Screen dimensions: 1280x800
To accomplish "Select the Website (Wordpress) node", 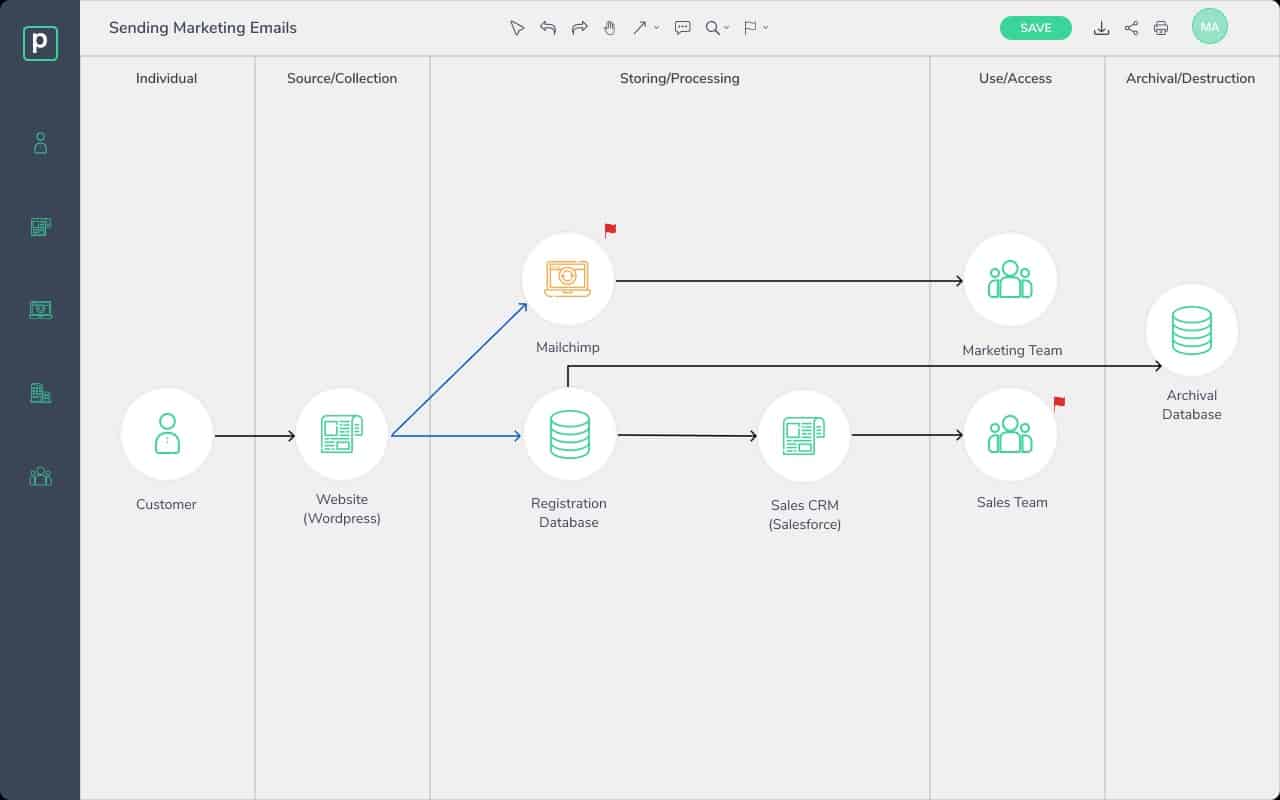I will [342, 435].
